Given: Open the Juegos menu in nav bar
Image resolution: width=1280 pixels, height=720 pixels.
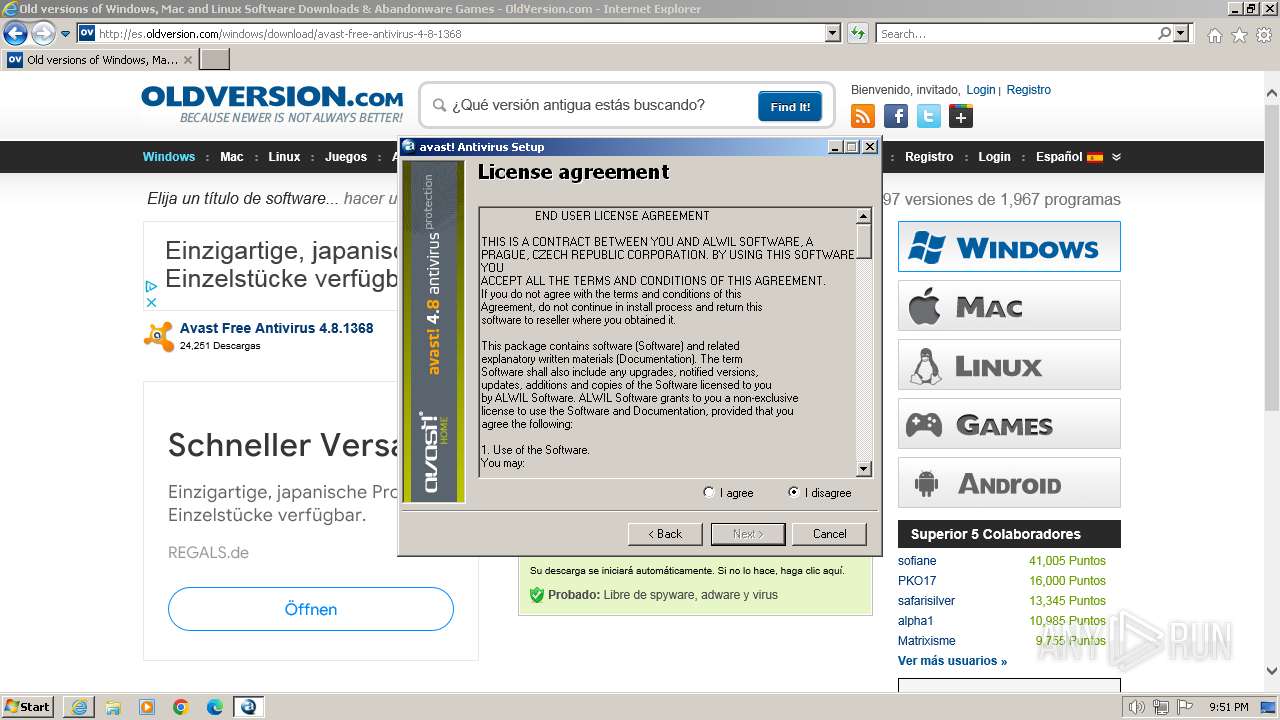Looking at the screenshot, I should coord(346,157).
